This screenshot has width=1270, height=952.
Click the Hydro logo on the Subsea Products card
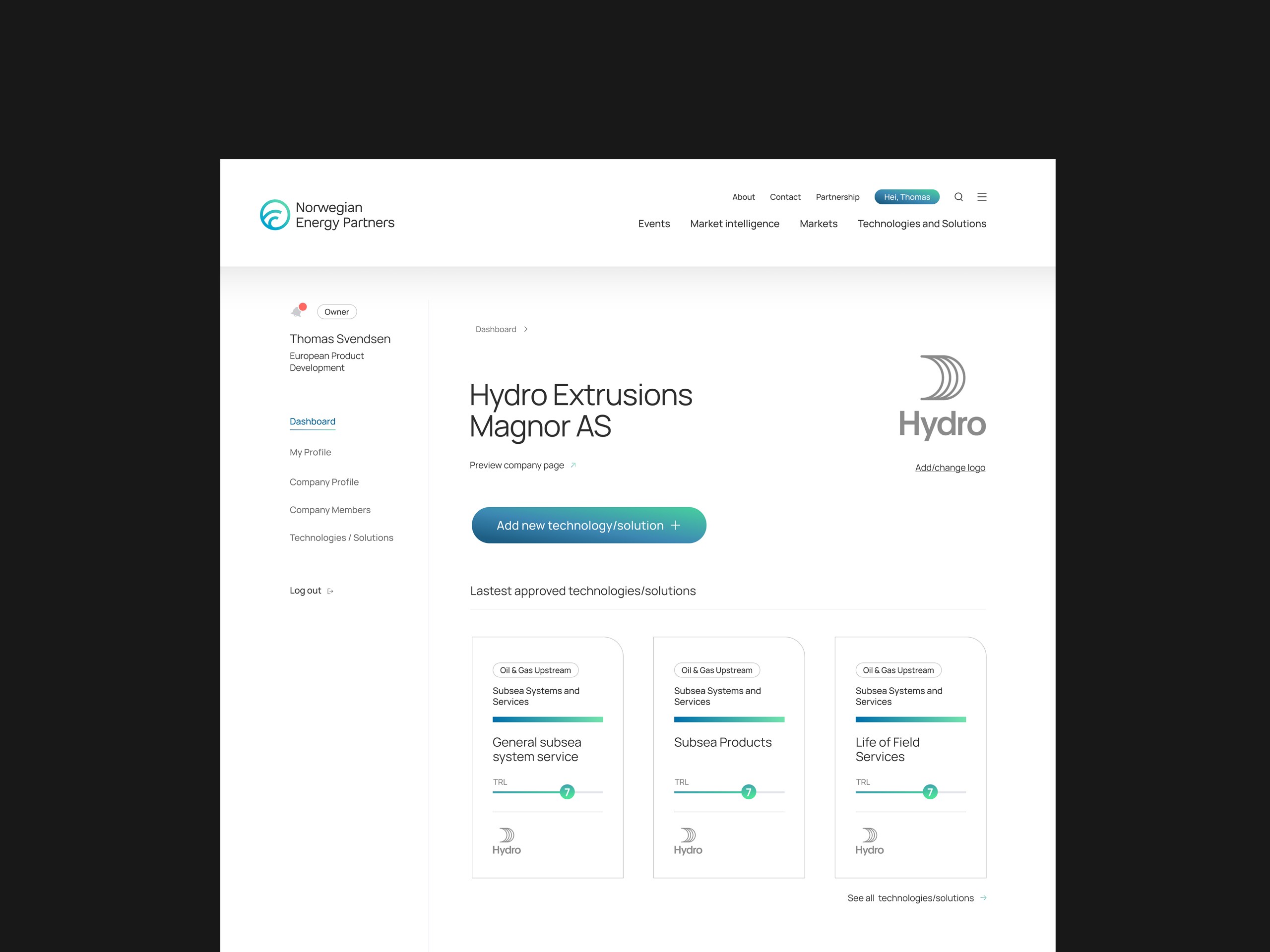(687, 840)
